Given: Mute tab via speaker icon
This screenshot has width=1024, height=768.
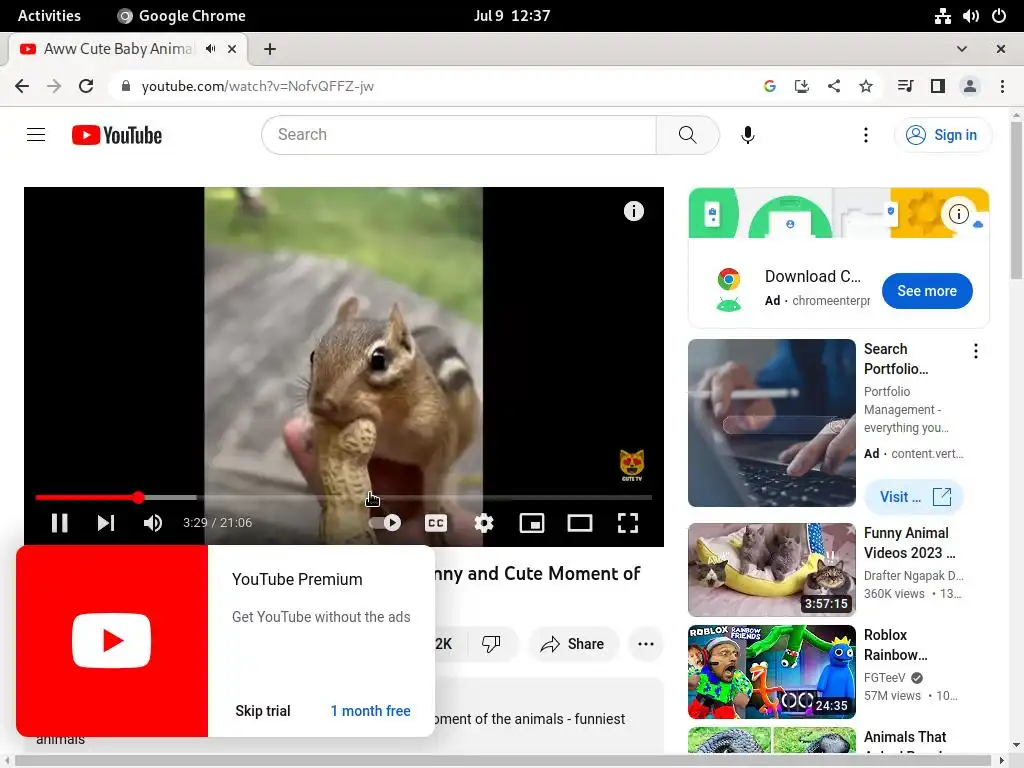Looking at the screenshot, I should (x=210, y=49).
